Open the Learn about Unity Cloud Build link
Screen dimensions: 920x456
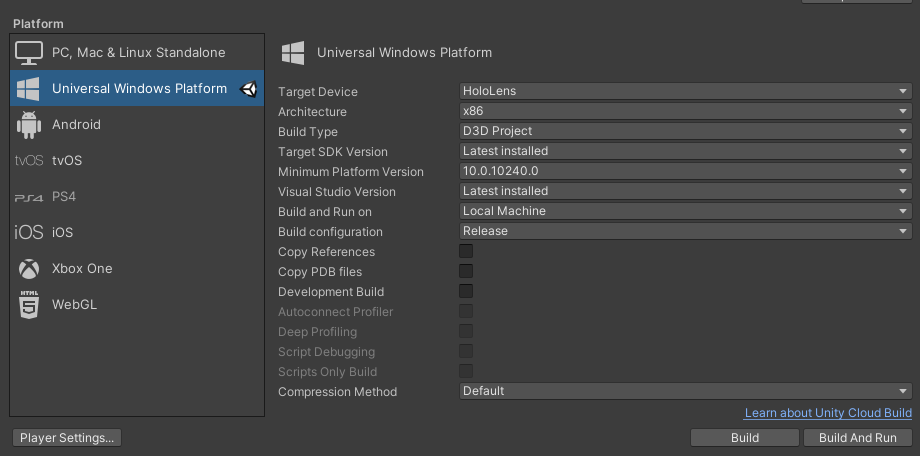tap(828, 413)
